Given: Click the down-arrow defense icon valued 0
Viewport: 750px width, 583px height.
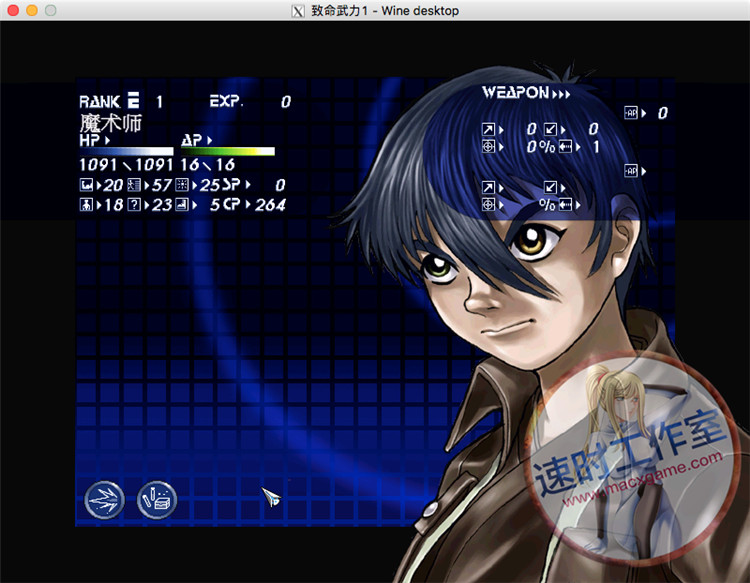Looking at the screenshot, I should 551,130.
